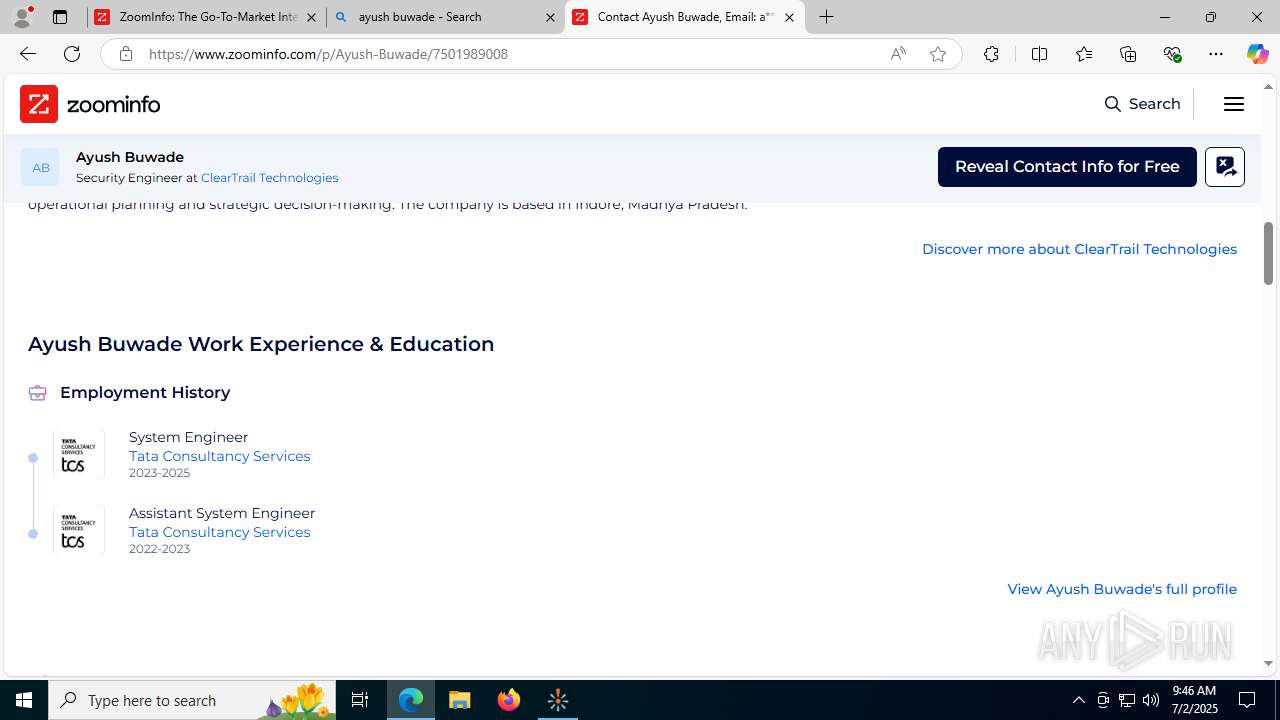Open network settings tray icon

click(x=1127, y=700)
